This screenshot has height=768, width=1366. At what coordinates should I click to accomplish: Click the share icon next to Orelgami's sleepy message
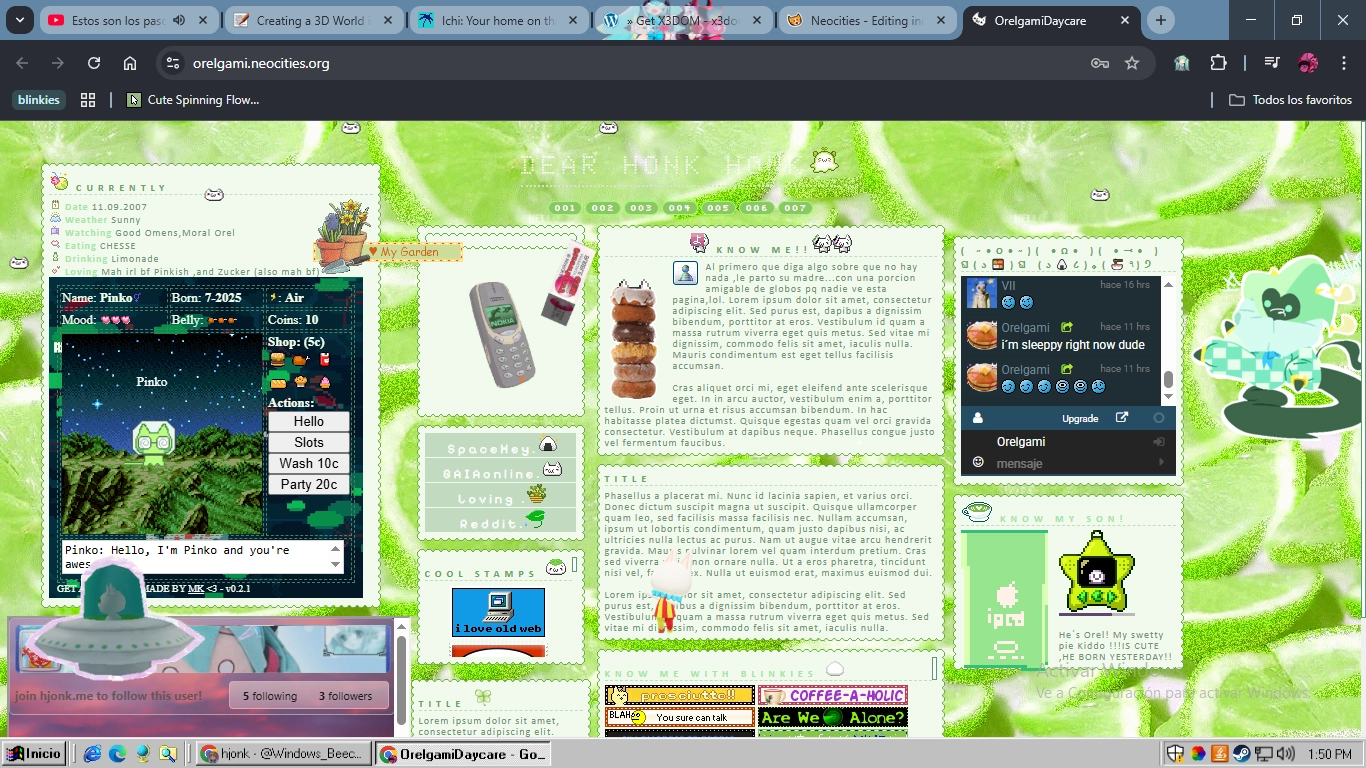coord(1067,327)
